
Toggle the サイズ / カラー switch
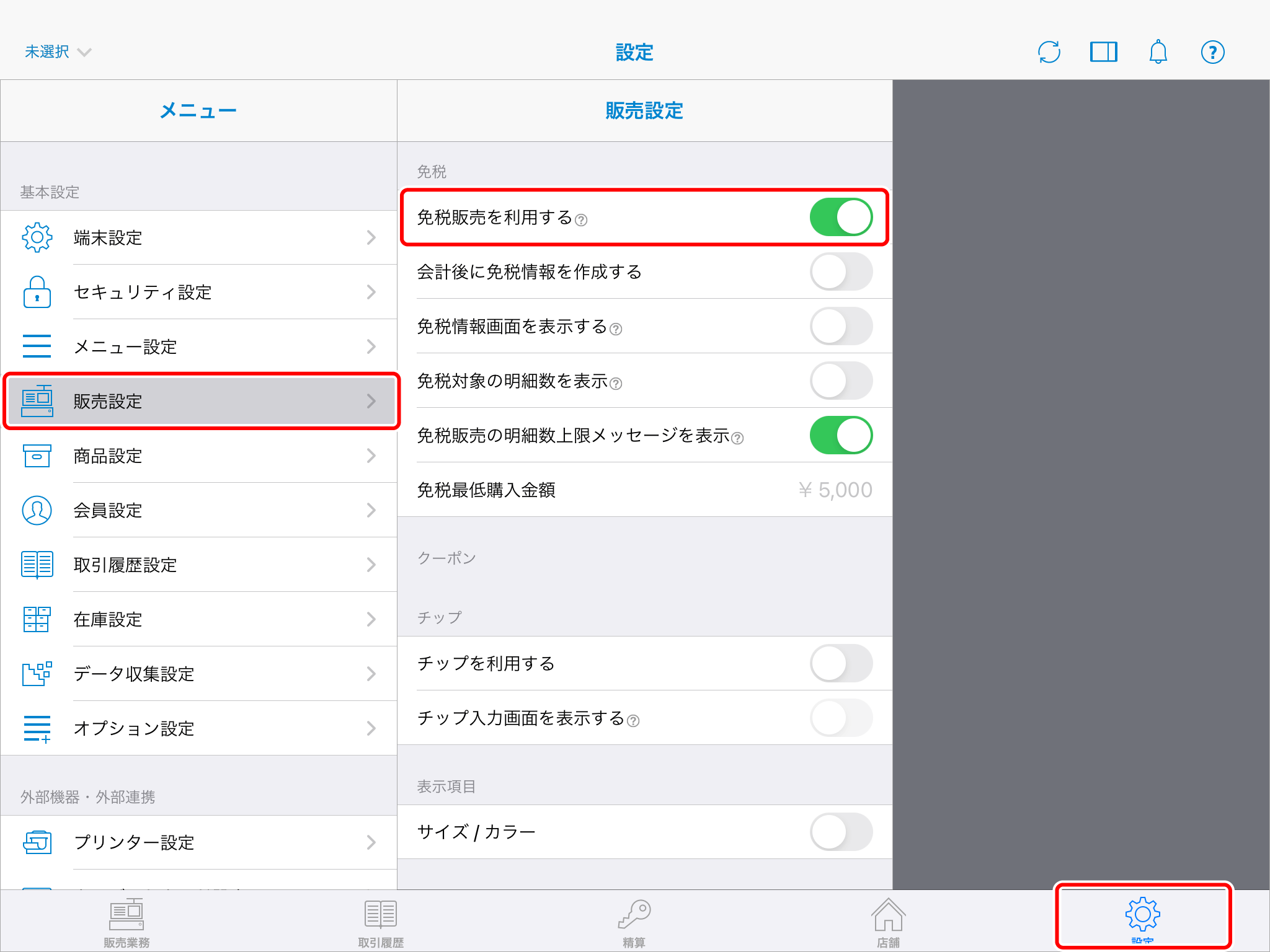click(x=841, y=832)
